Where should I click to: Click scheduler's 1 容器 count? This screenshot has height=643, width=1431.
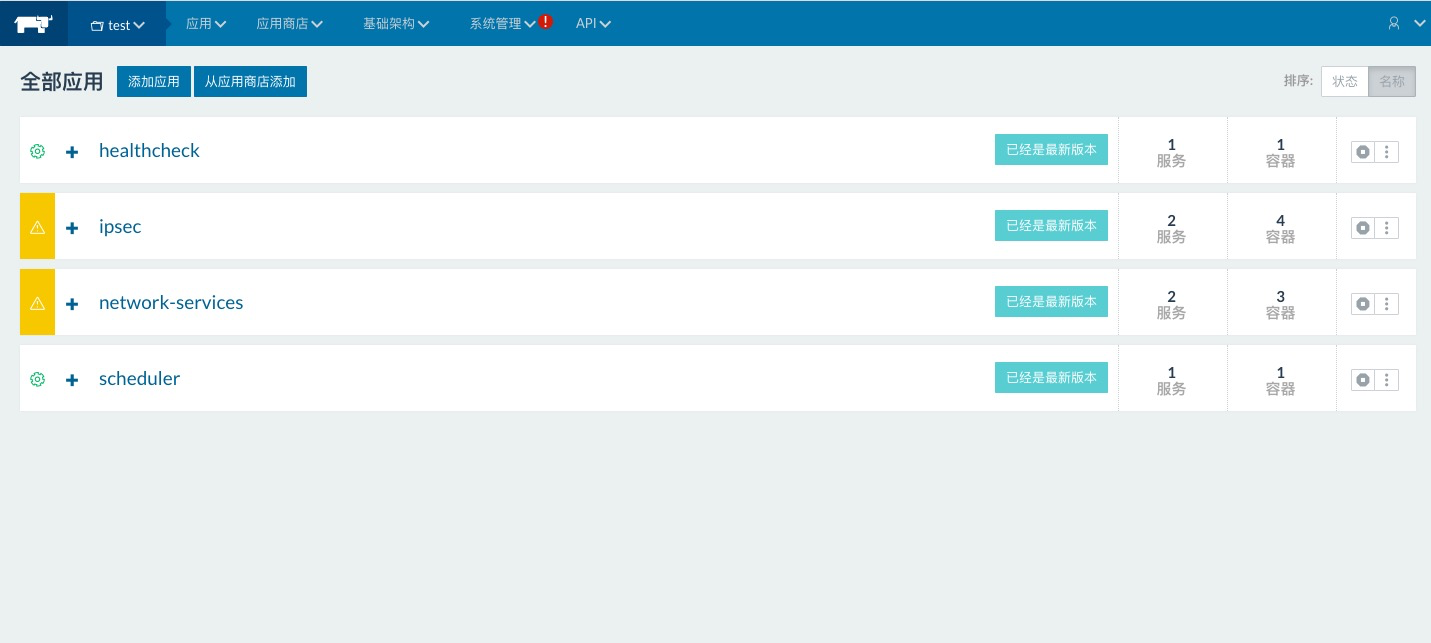coord(1281,380)
